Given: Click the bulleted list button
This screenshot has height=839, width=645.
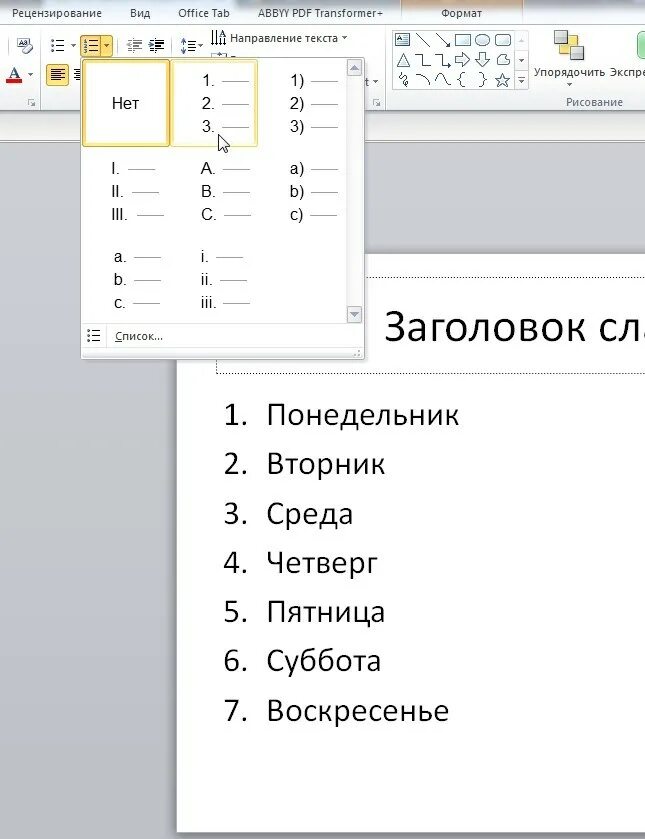Looking at the screenshot, I should tap(58, 45).
